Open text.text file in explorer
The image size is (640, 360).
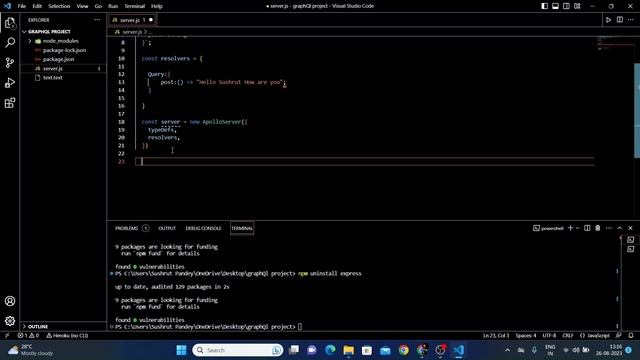52,78
